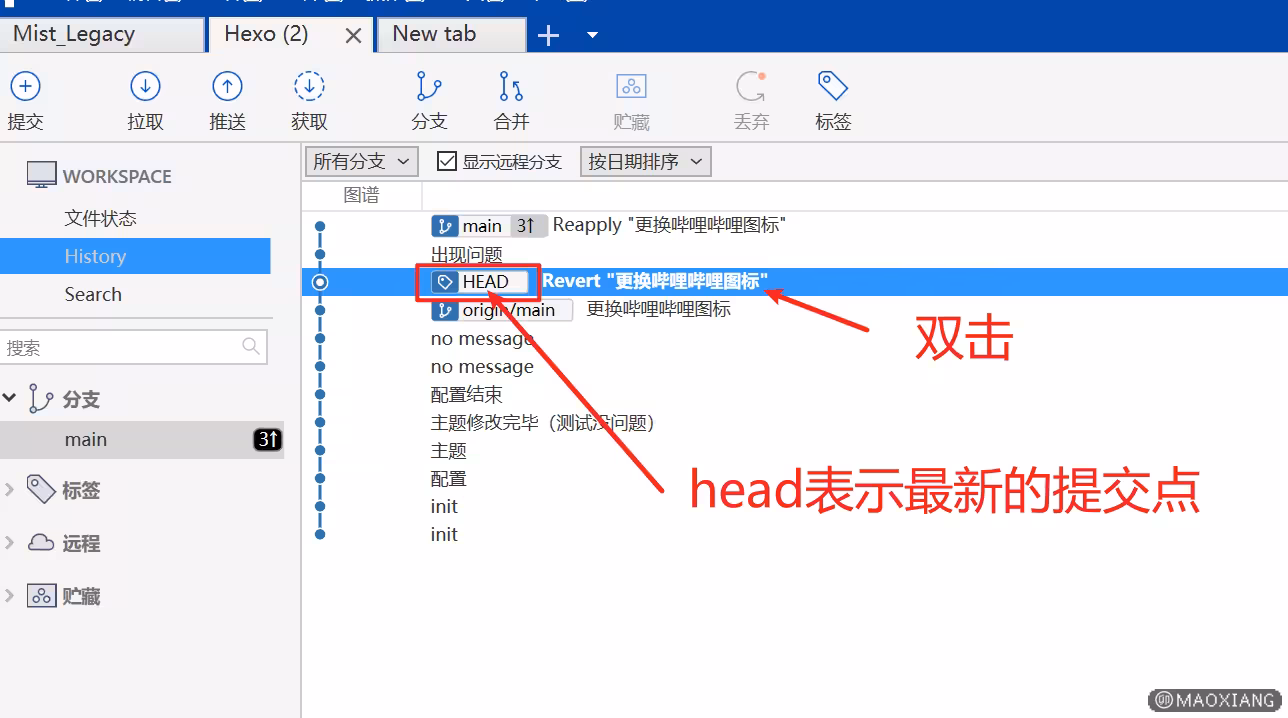Screen dimensions: 1288x718
Task: Click the 拉取 (Pull) toolbar icon
Action: point(145,88)
